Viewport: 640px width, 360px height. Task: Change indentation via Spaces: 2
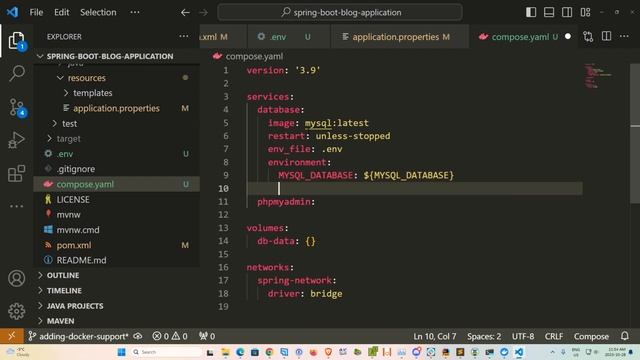484,336
